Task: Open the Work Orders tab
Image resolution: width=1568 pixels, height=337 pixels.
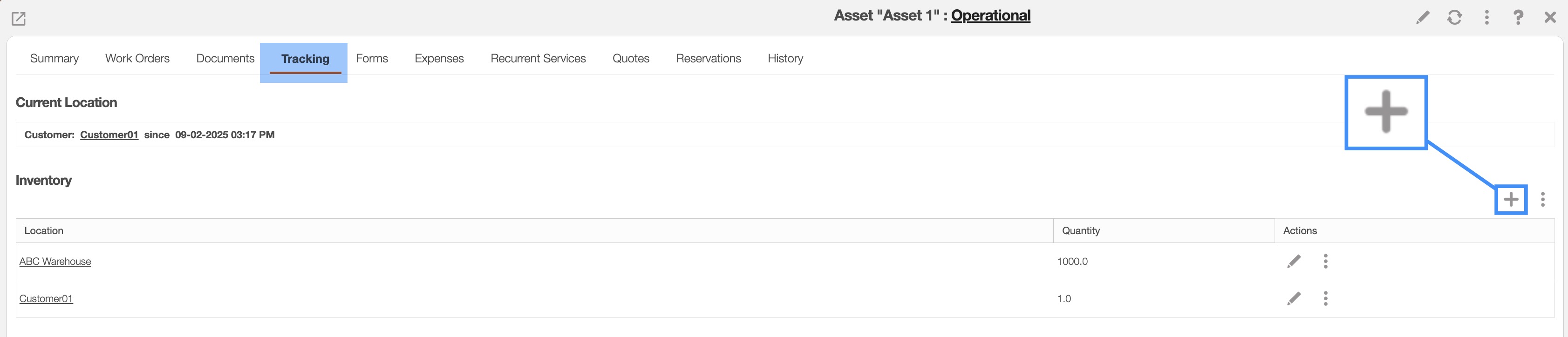Action: pyautogui.click(x=137, y=58)
